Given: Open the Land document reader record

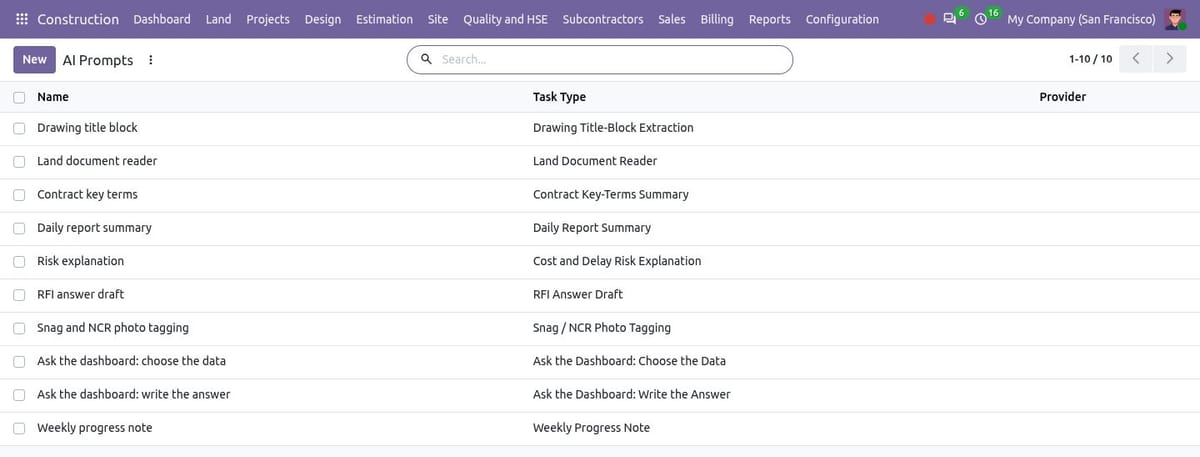Looking at the screenshot, I should (97, 161).
